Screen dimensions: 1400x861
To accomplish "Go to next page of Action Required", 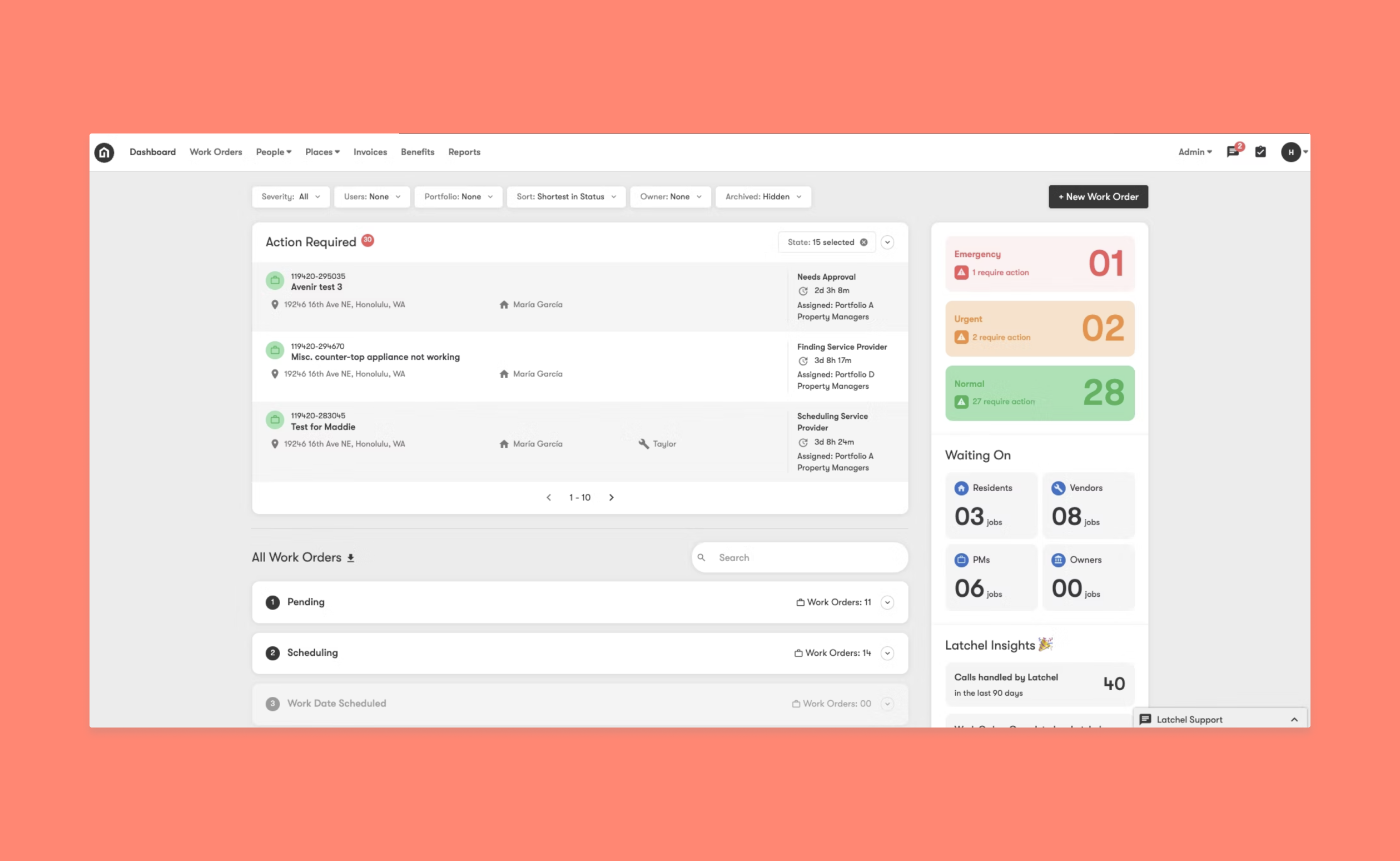I will 611,498.
